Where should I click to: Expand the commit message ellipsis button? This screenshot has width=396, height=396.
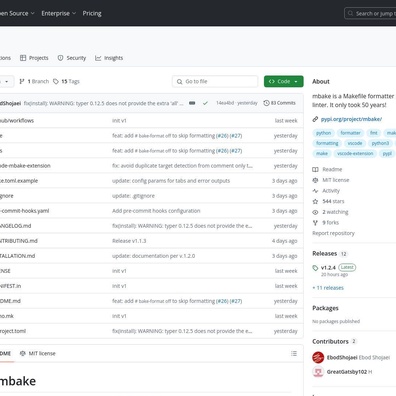[x=192, y=103]
